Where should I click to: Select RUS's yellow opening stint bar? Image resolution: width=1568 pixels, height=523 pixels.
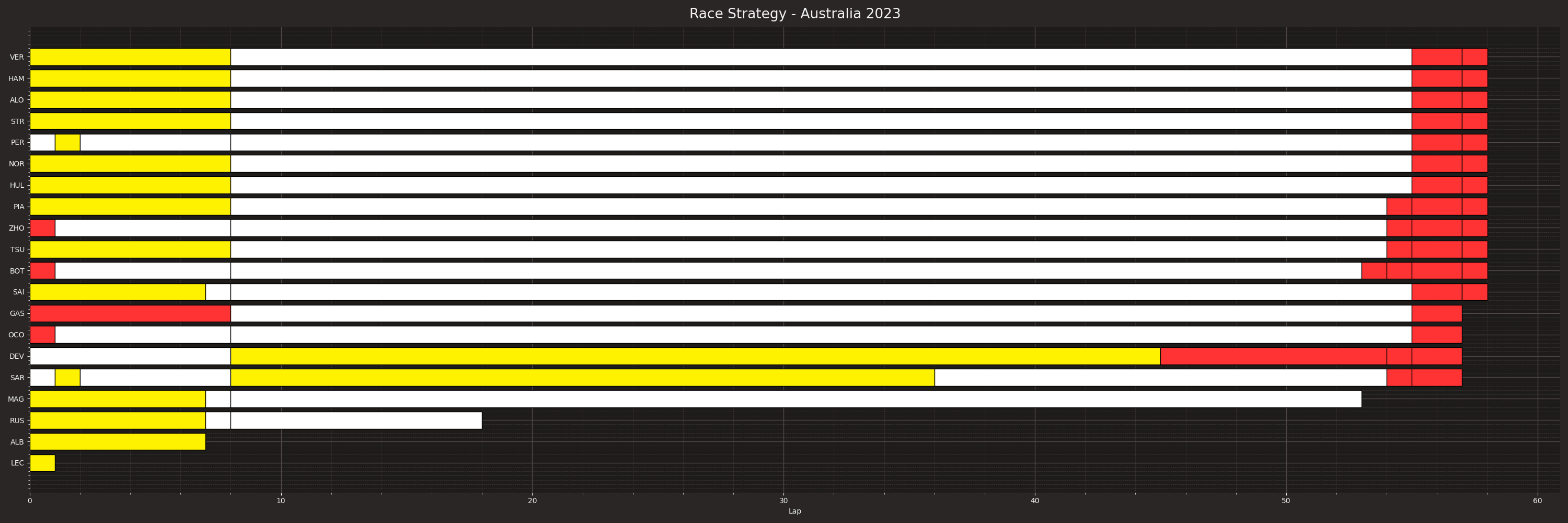118,420
